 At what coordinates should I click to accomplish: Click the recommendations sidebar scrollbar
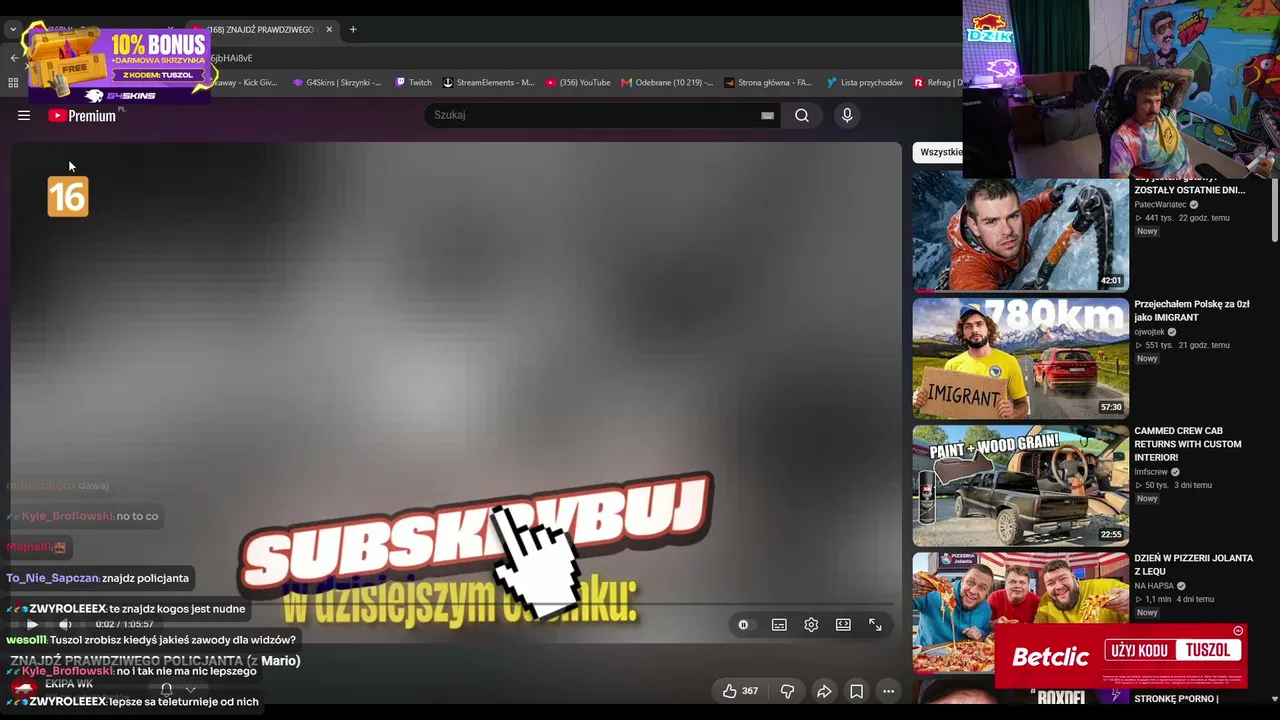(x=1274, y=210)
